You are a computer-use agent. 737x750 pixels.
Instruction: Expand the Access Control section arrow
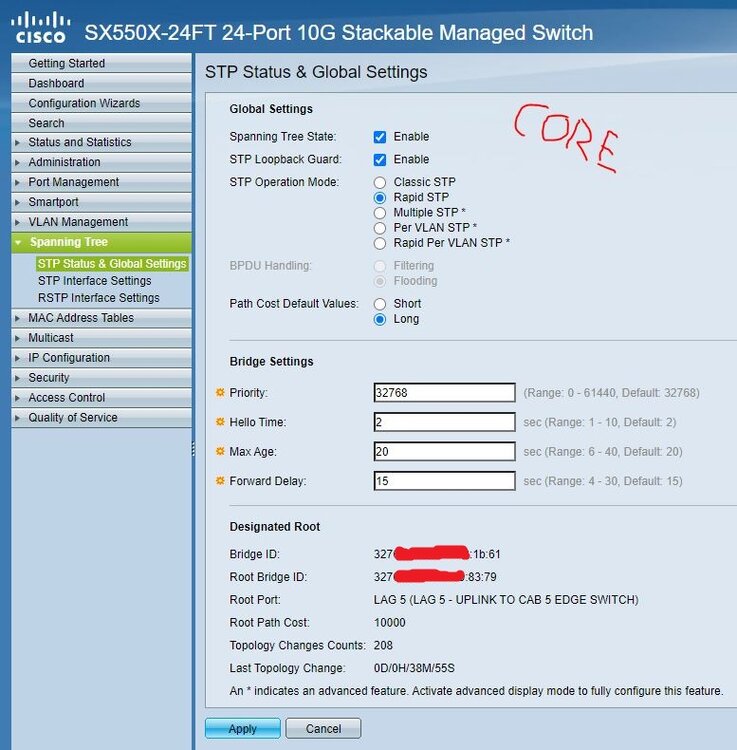click(18, 398)
